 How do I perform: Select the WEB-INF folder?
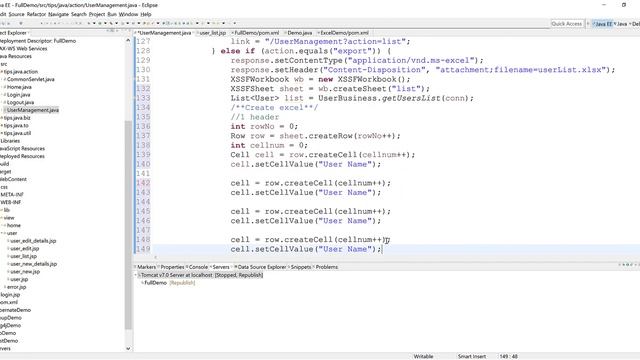tap(11, 202)
